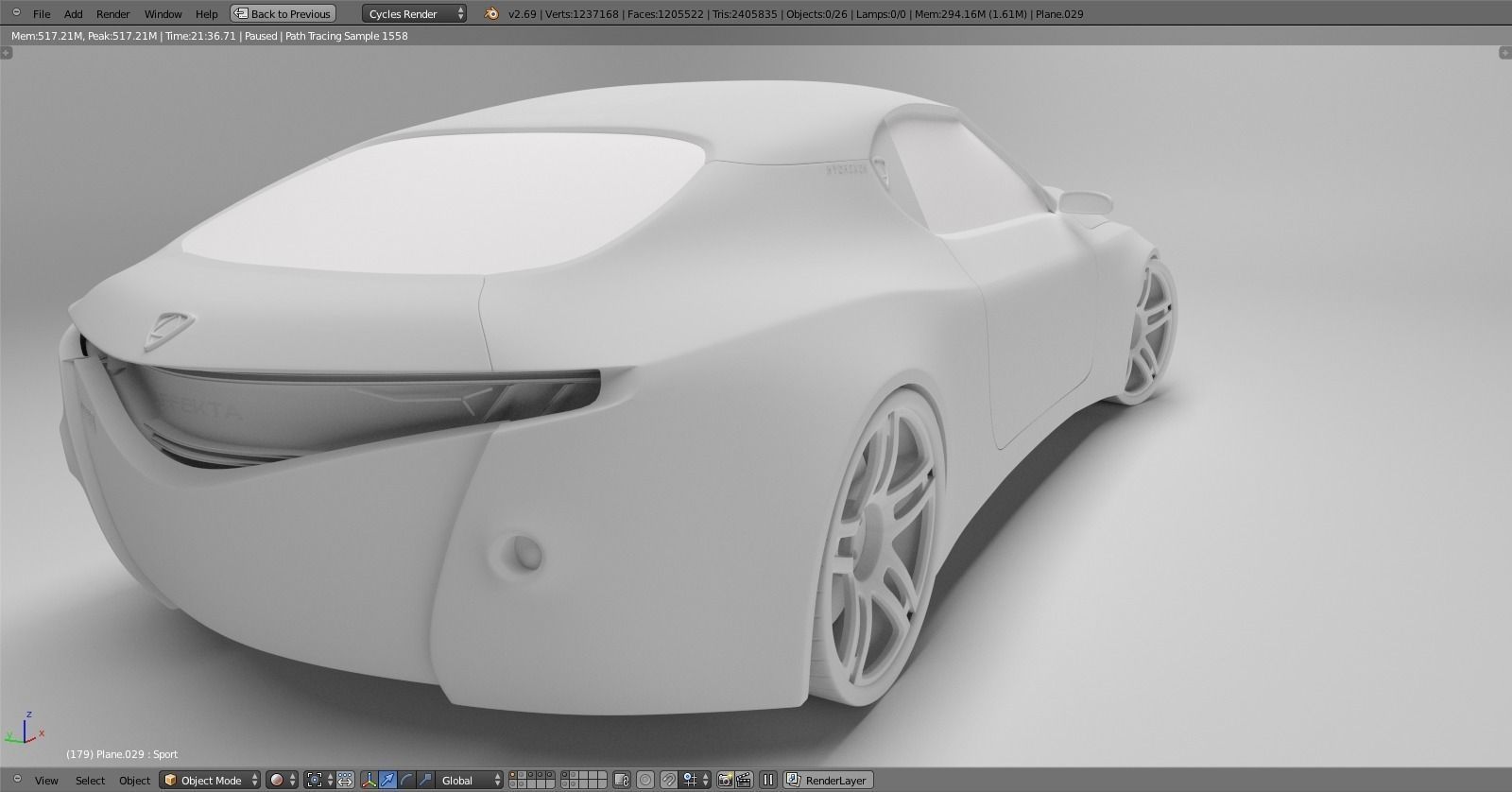Image resolution: width=1512 pixels, height=792 pixels.
Task: Click the top-right region expand plus icon
Action: click(1505, 53)
